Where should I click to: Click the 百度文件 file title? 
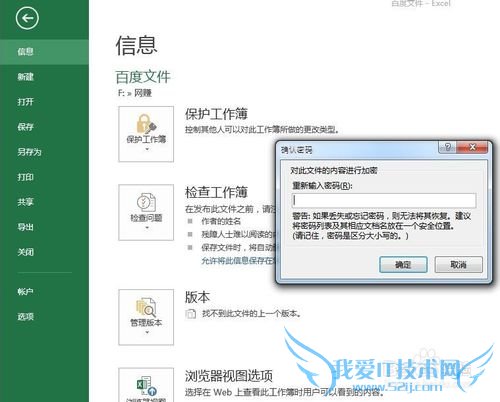[x=143, y=77]
